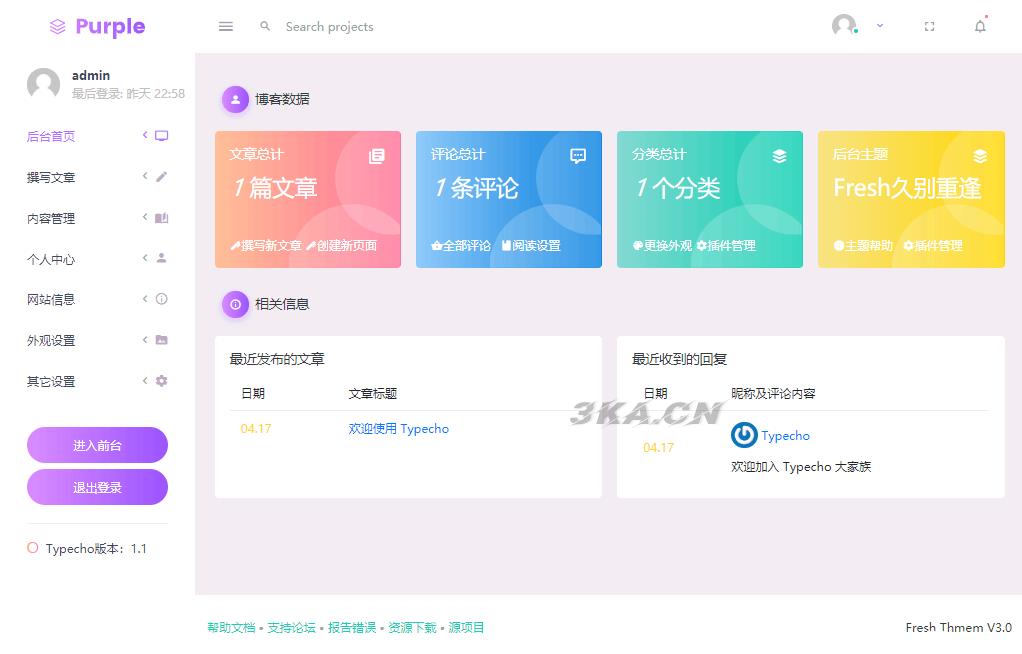Click the comment bubble icon on 评论总计 card
The image size is (1022, 654).
pyautogui.click(x=577, y=156)
